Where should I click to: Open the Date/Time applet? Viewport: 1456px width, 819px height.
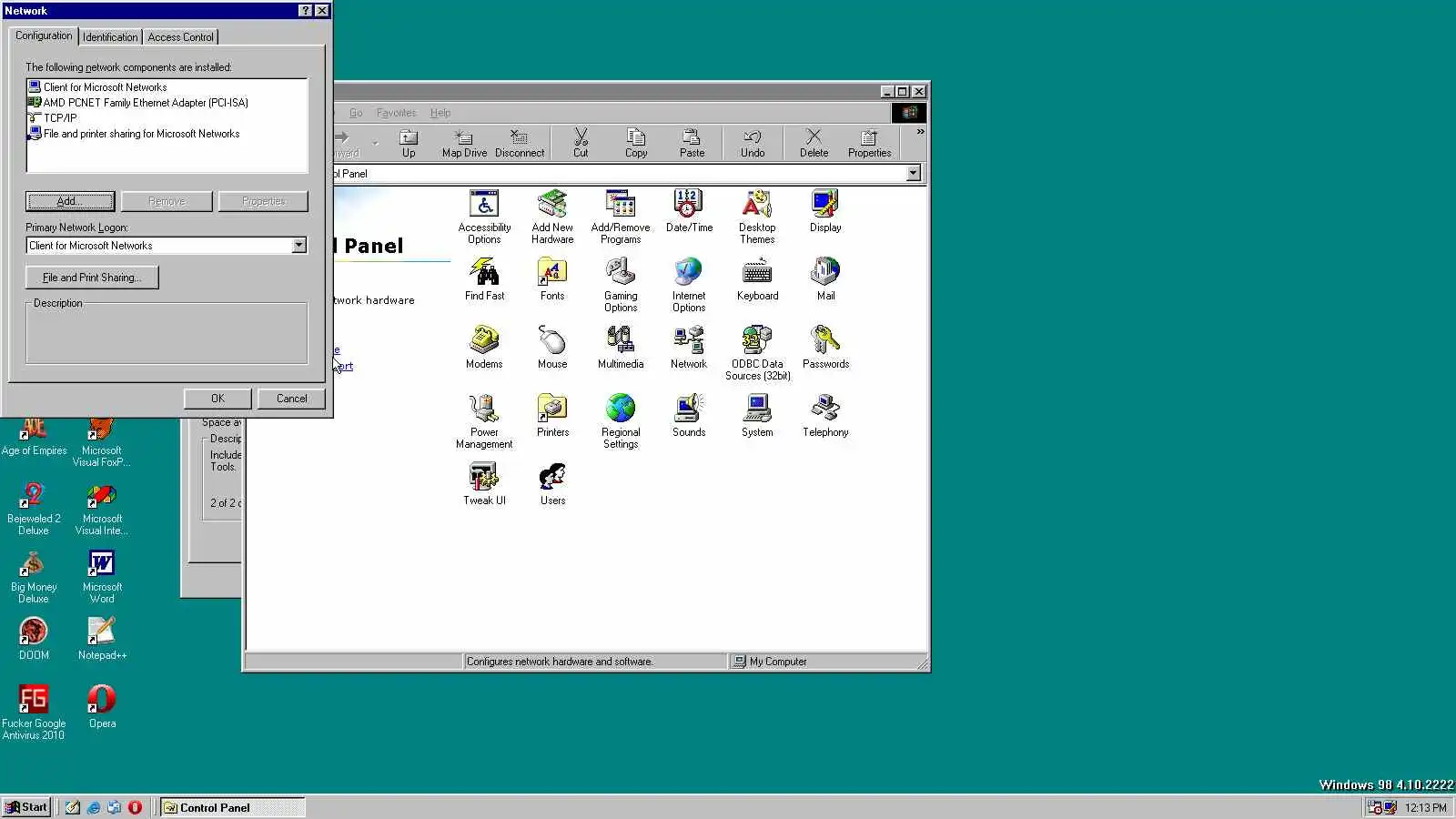[x=689, y=211]
